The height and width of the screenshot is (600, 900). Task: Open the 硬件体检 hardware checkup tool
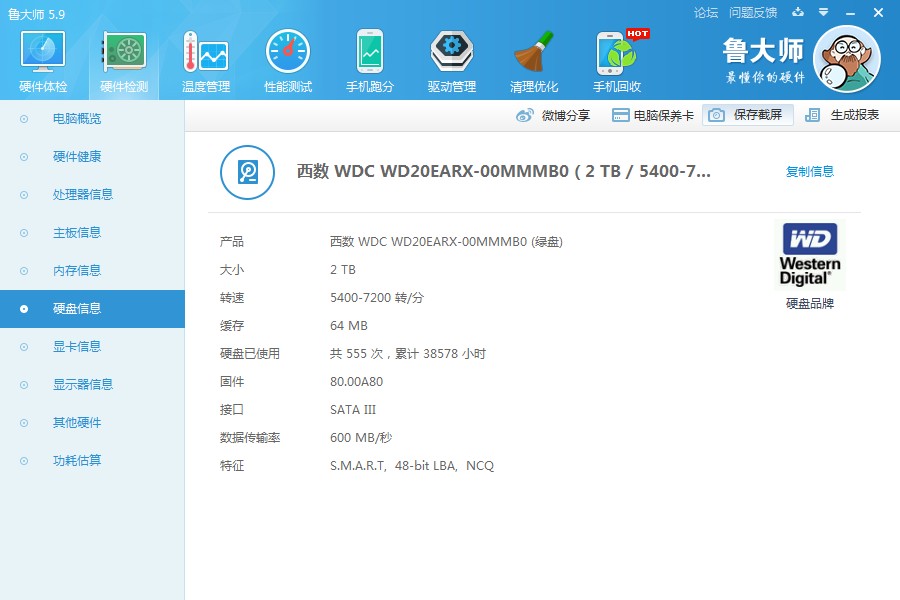(x=41, y=55)
